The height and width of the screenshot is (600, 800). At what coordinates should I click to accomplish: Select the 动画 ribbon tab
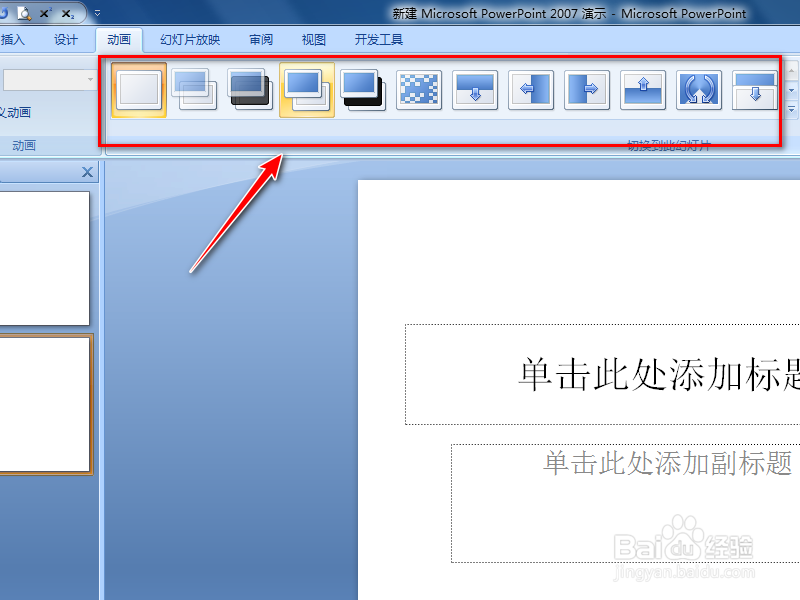119,39
